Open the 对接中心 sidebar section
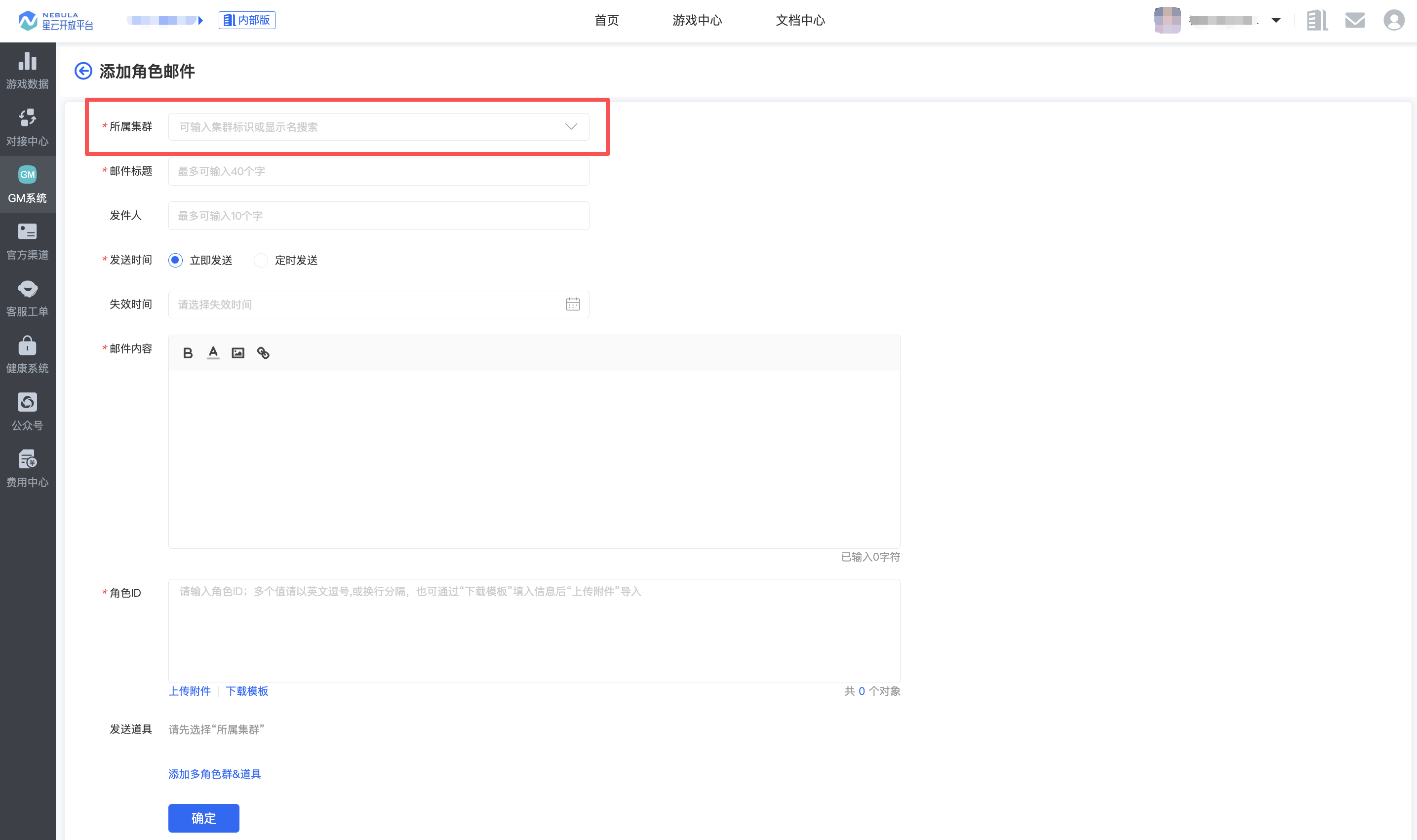 click(27, 127)
